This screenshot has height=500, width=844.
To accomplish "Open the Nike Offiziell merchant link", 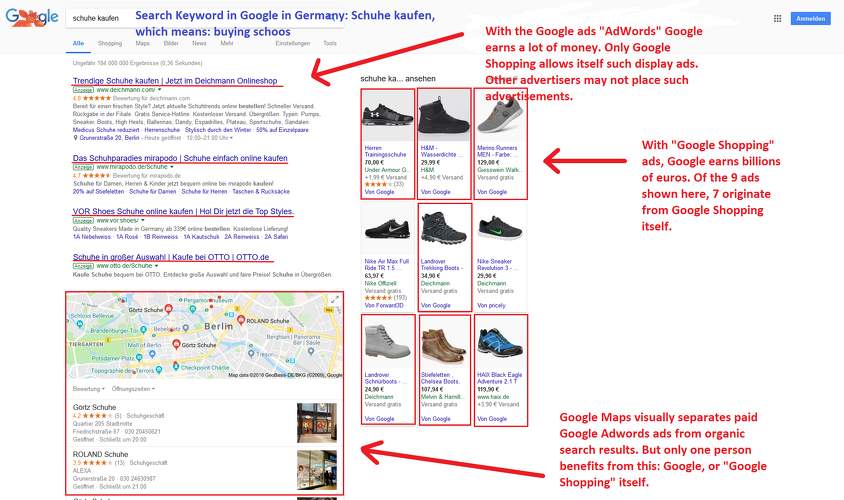I will pyautogui.click(x=380, y=283).
